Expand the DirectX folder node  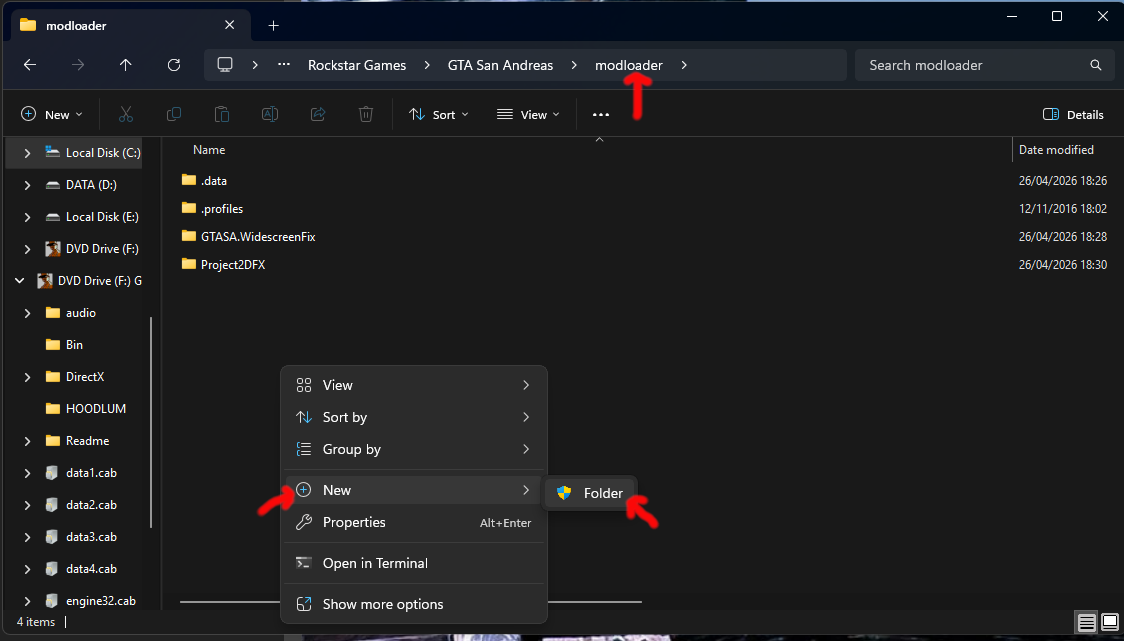[27, 377]
